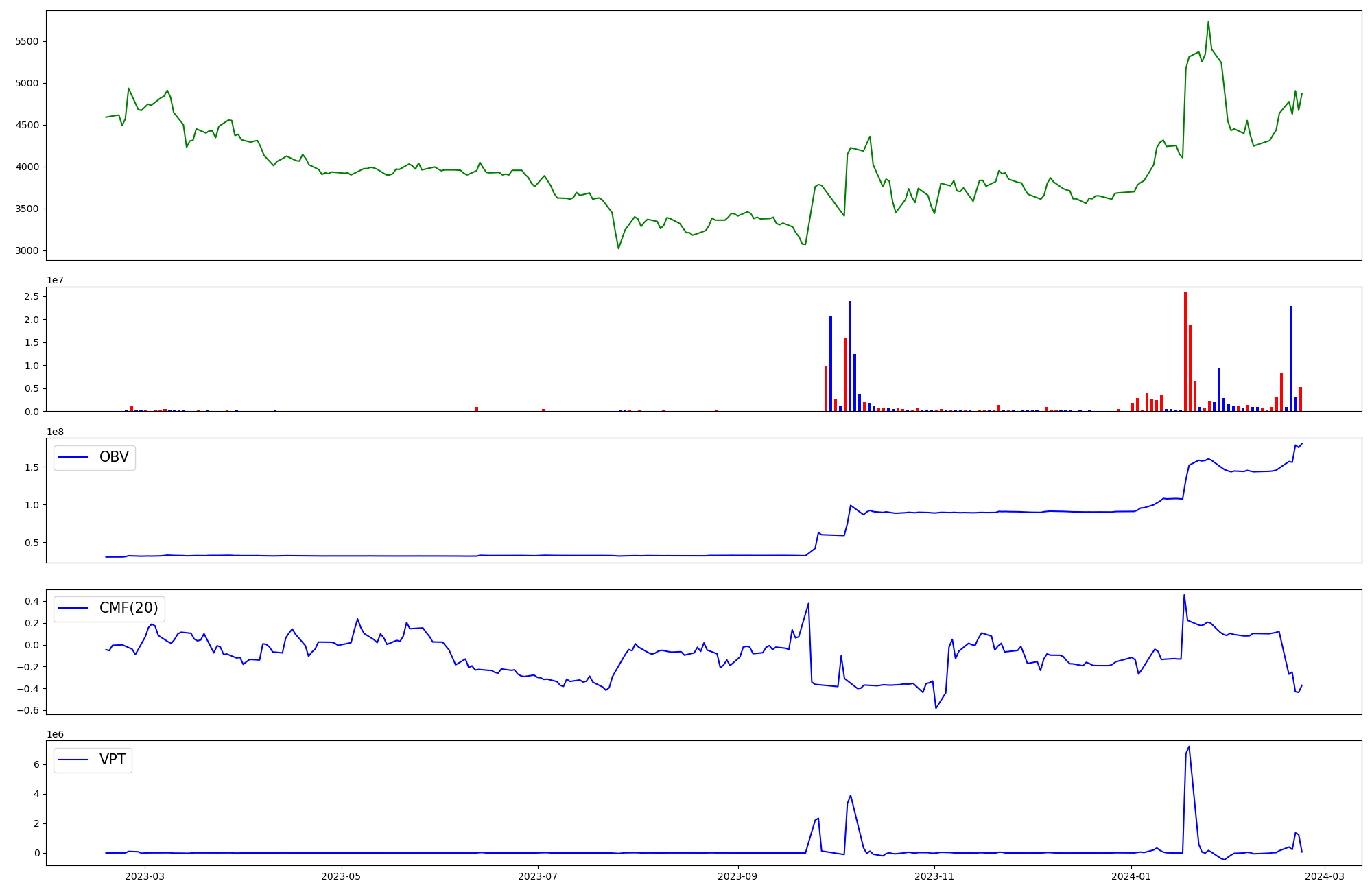This screenshot has height=892, width=1372.
Task: Click the 2024-03 x-axis date label
Action: tap(1324, 876)
